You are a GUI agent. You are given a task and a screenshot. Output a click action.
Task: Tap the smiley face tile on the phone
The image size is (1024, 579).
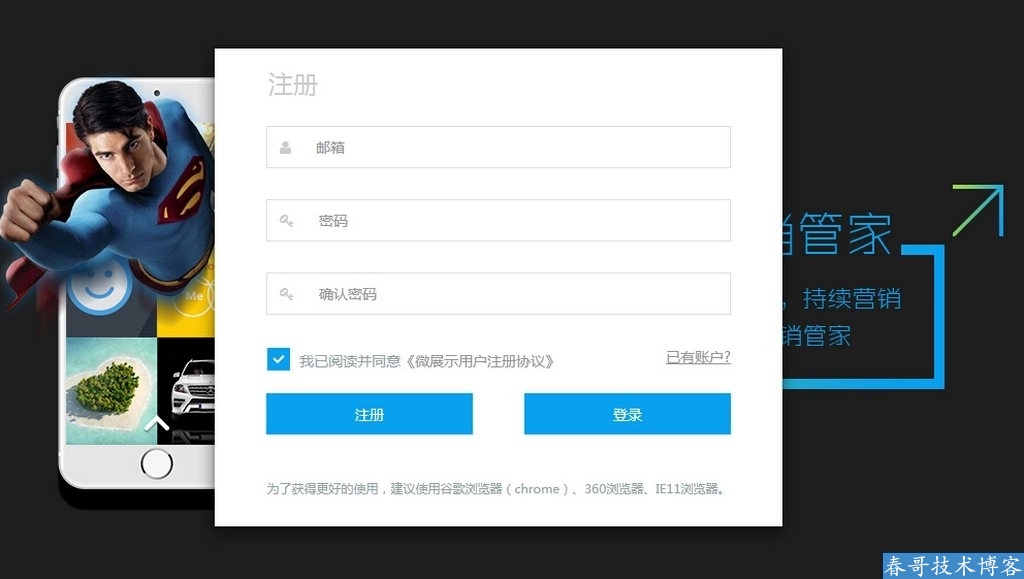pos(101,287)
